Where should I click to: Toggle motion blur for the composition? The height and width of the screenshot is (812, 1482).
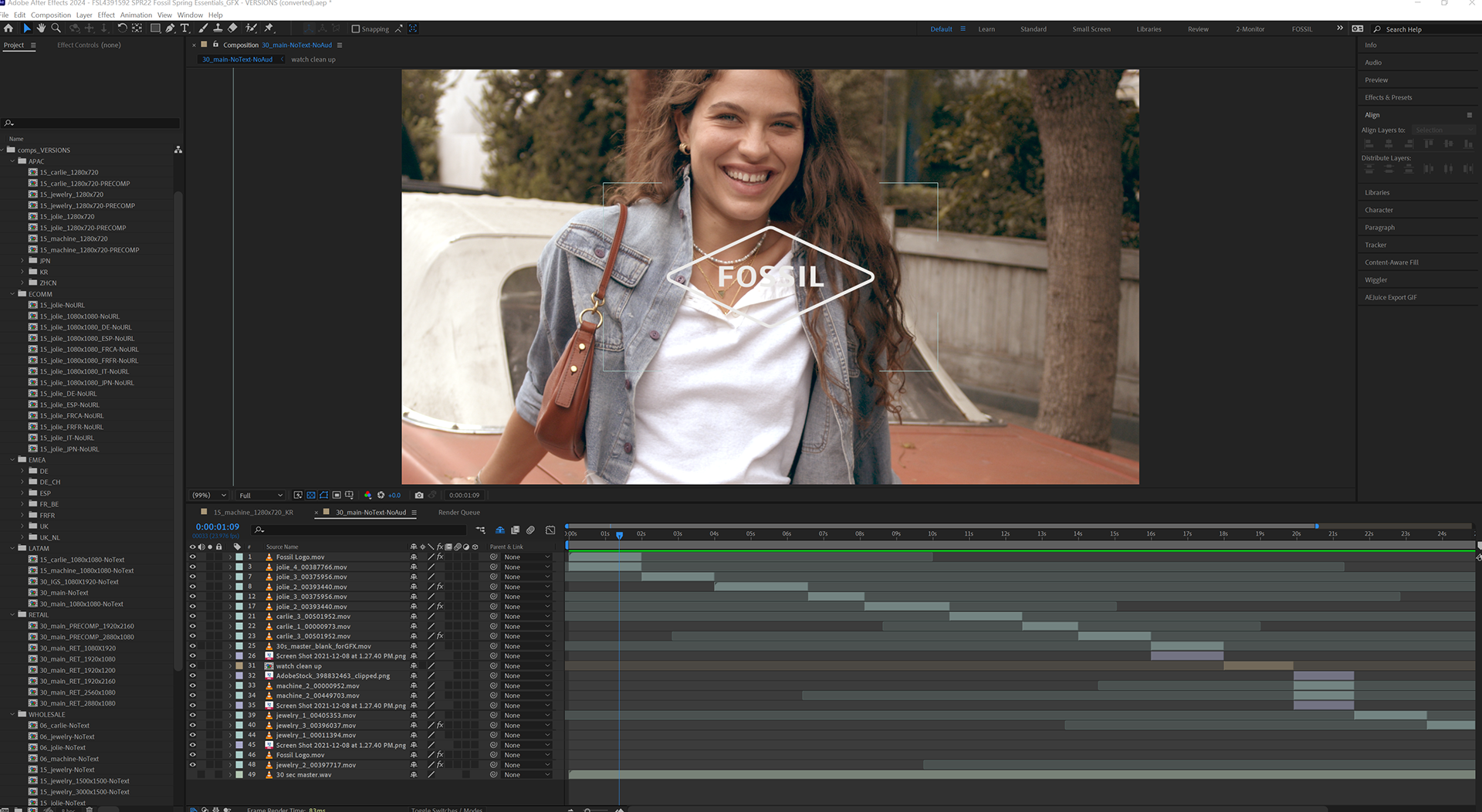pyautogui.click(x=531, y=529)
